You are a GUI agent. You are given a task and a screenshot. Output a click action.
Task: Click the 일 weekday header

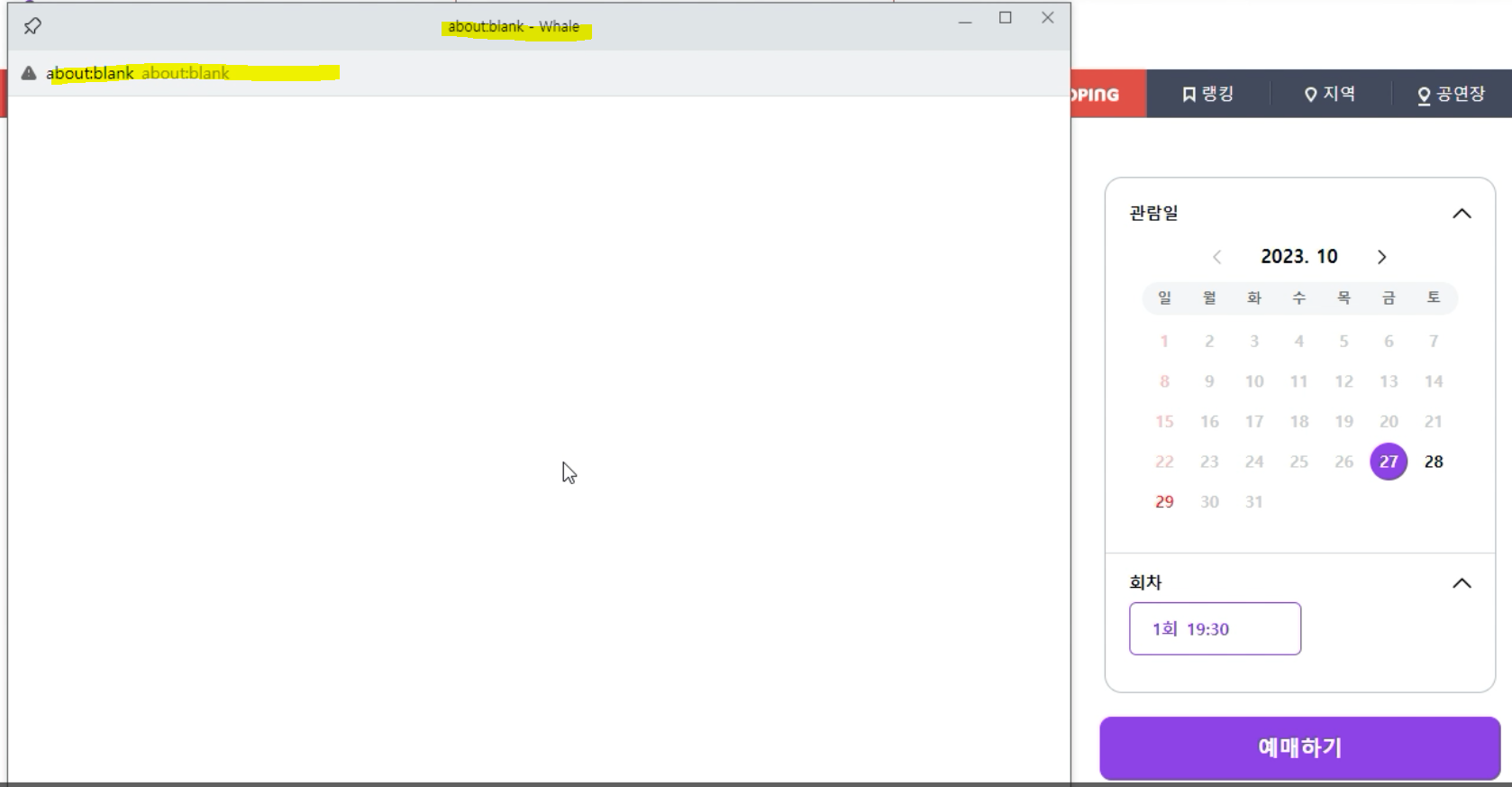tap(1164, 297)
